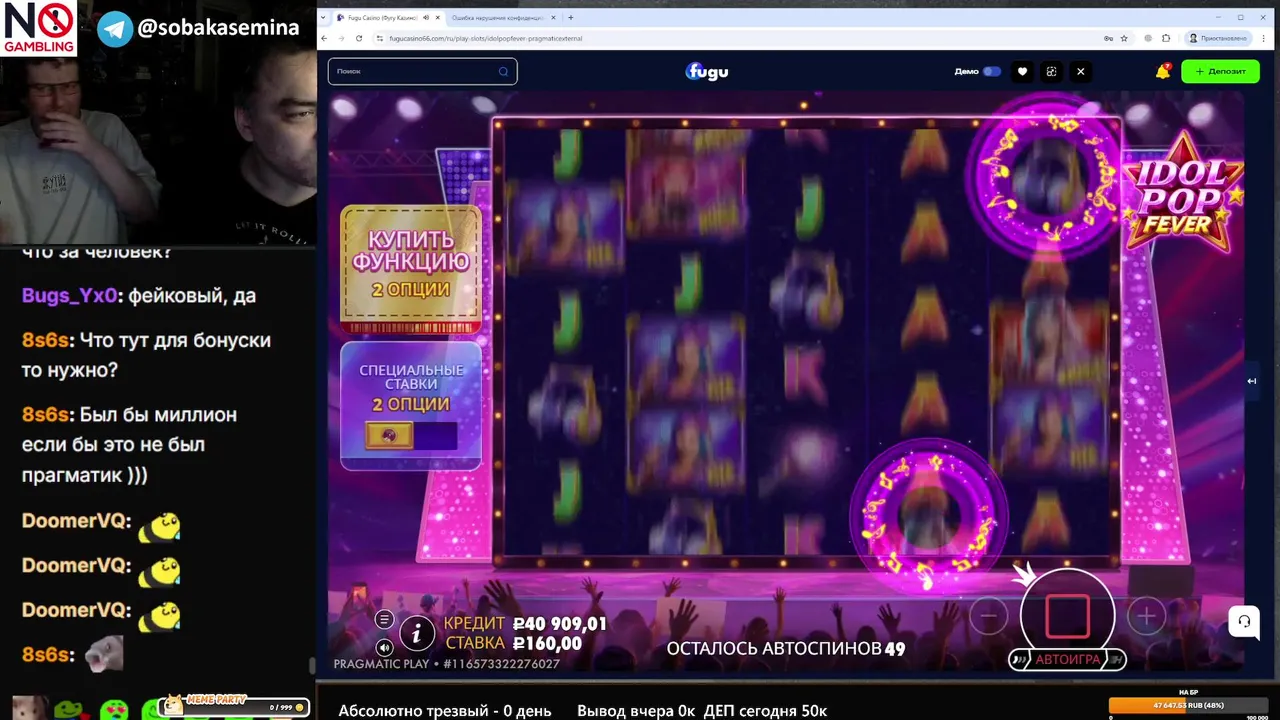Image resolution: width=1280 pixels, height=720 pixels.
Task: Click the КРЕДИТ ₽40 909,01 balance
Action: [x=525, y=624]
